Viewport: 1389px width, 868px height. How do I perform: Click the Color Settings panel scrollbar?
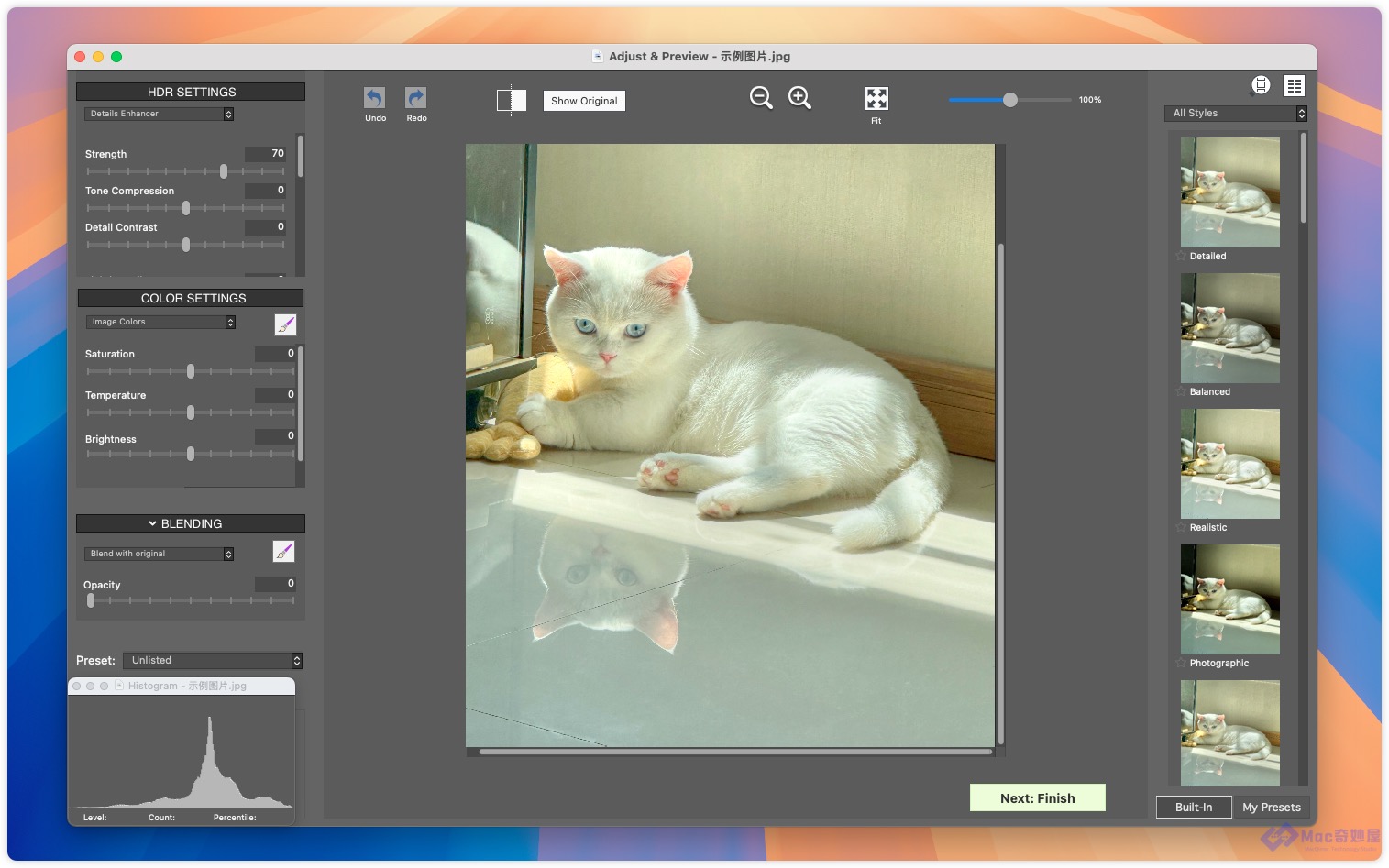coord(300,403)
